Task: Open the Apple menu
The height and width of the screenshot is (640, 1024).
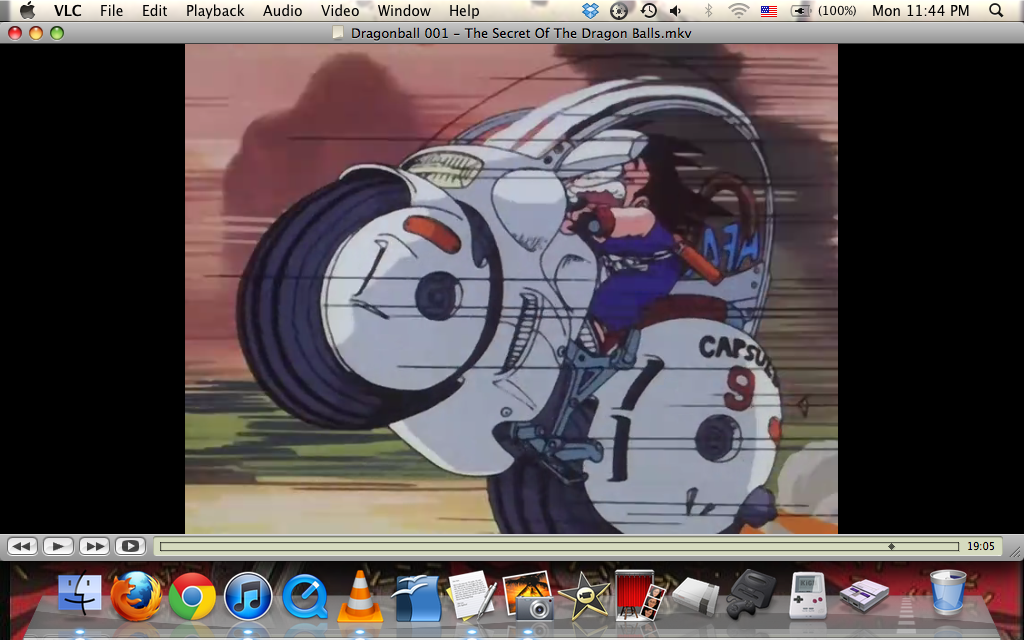Action: (27, 10)
